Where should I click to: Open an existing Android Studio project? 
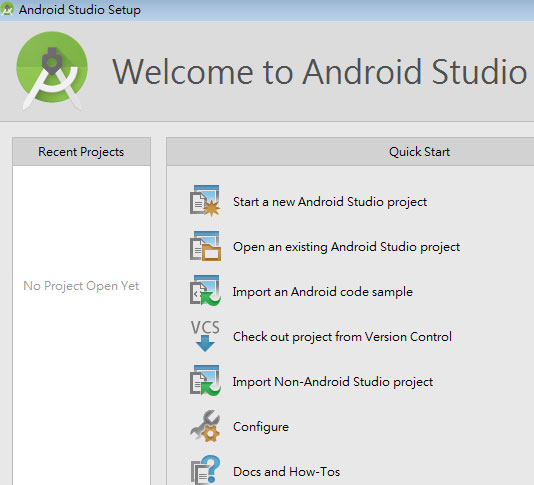pos(346,247)
